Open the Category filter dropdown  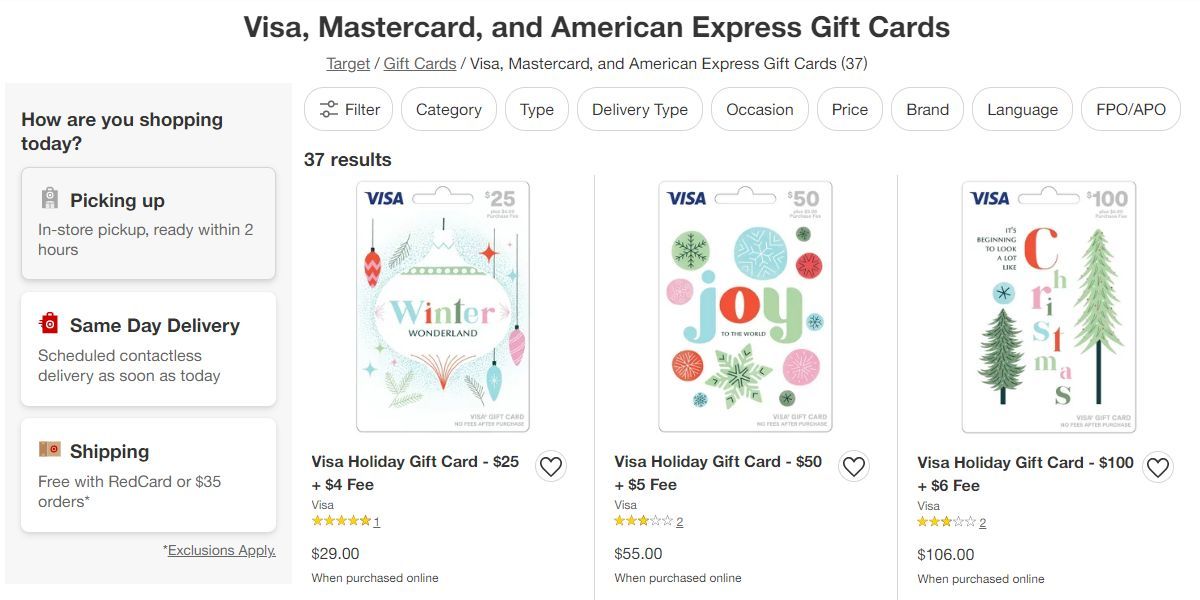tap(449, 110)
